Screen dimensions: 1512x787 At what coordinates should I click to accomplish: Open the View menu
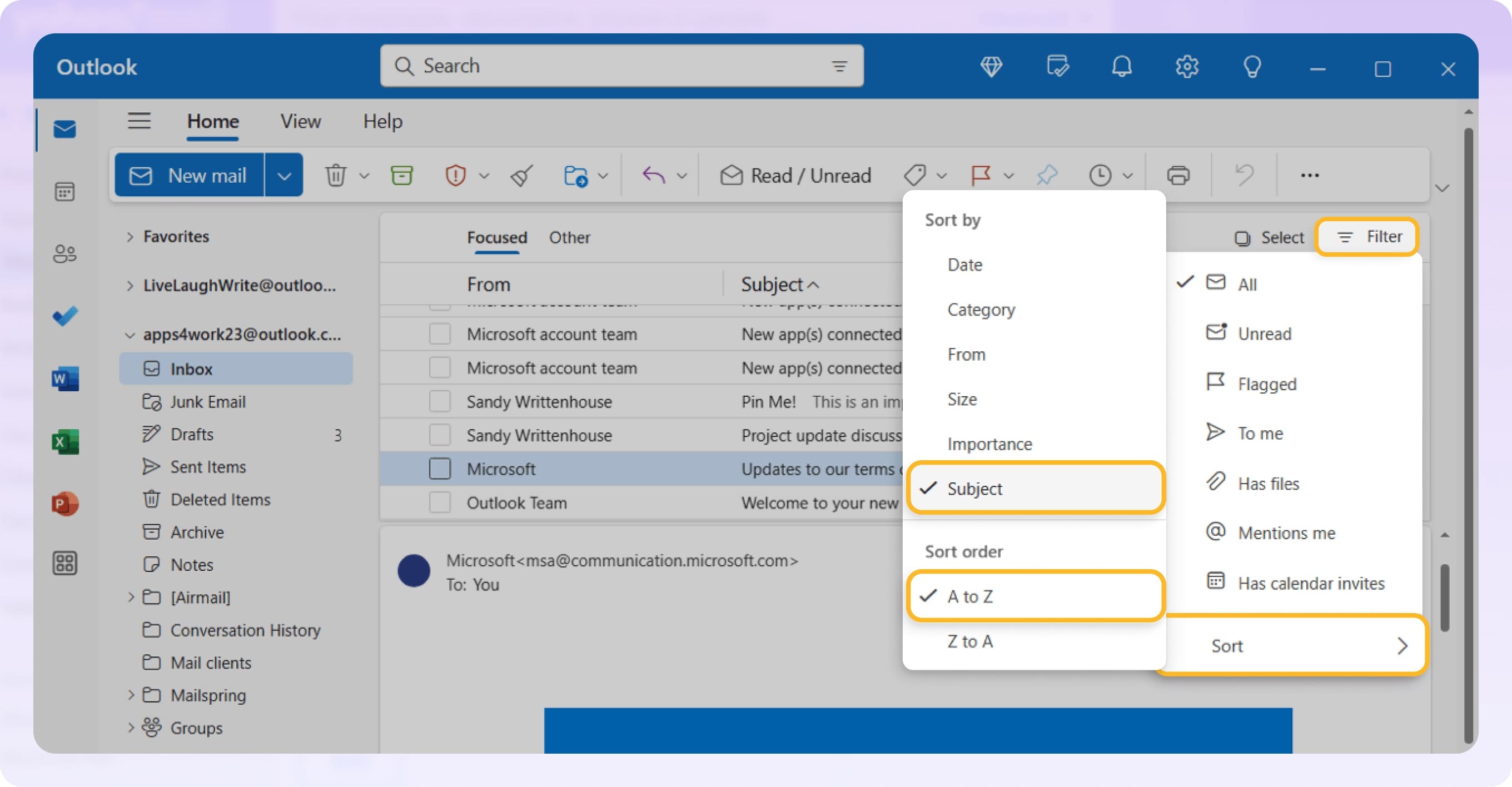point(300,122)
